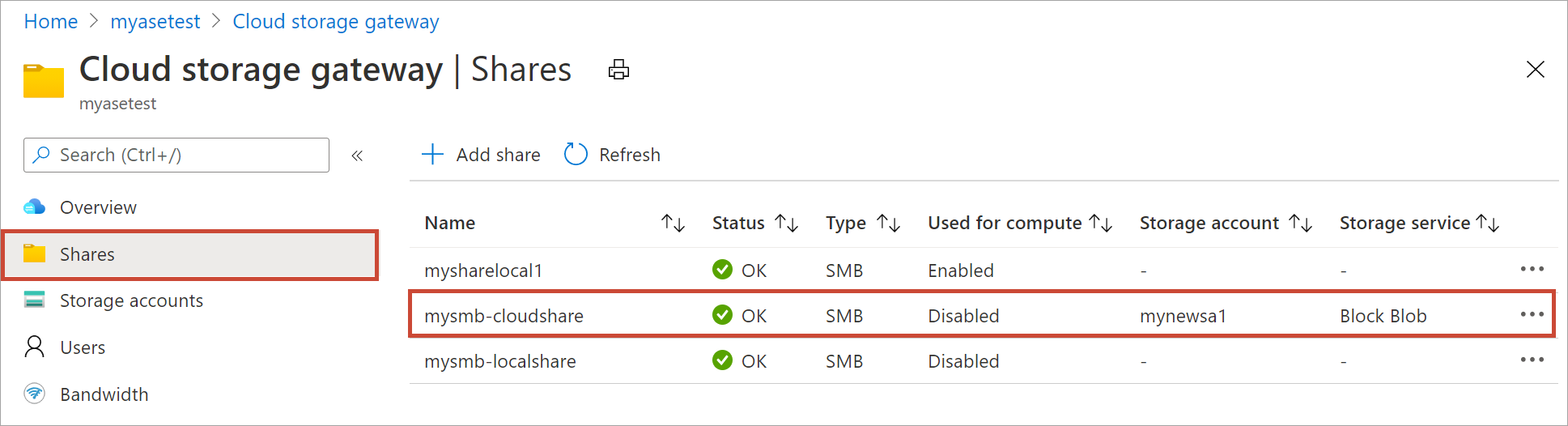Image resolution: width=1568 pixels, height=426 pixels.
Task: Navigate to the myasetest breadcrumb link
Action: (x=155, y=22)
